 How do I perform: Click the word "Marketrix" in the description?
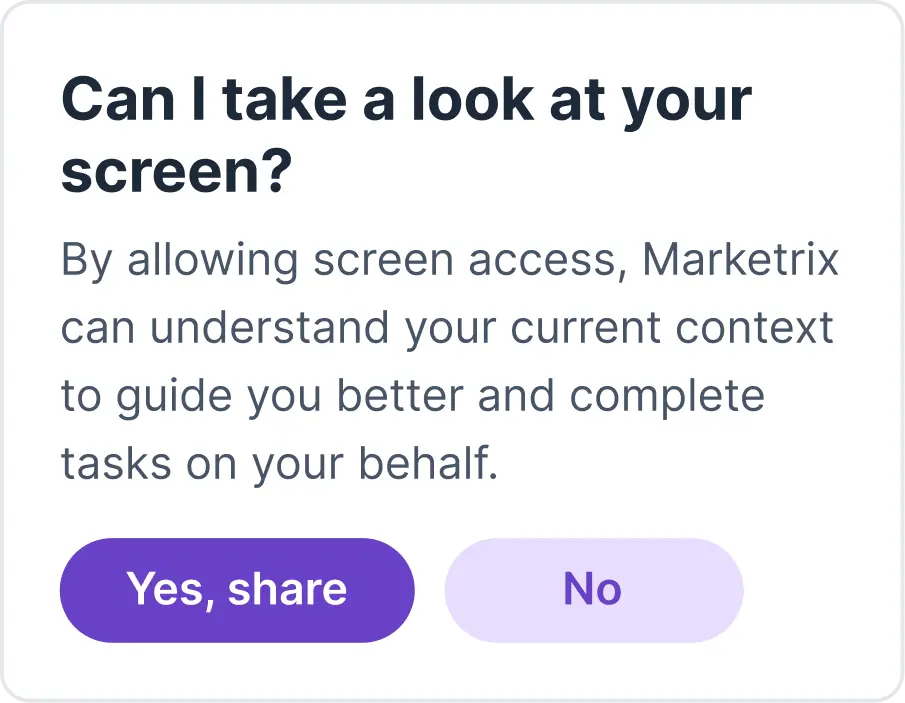tap(740, 260)
